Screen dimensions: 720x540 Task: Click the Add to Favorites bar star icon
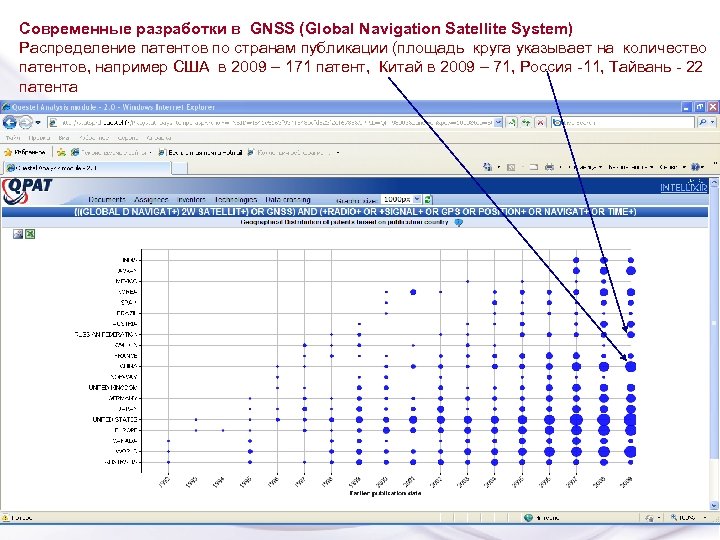[x=61, y=152]
